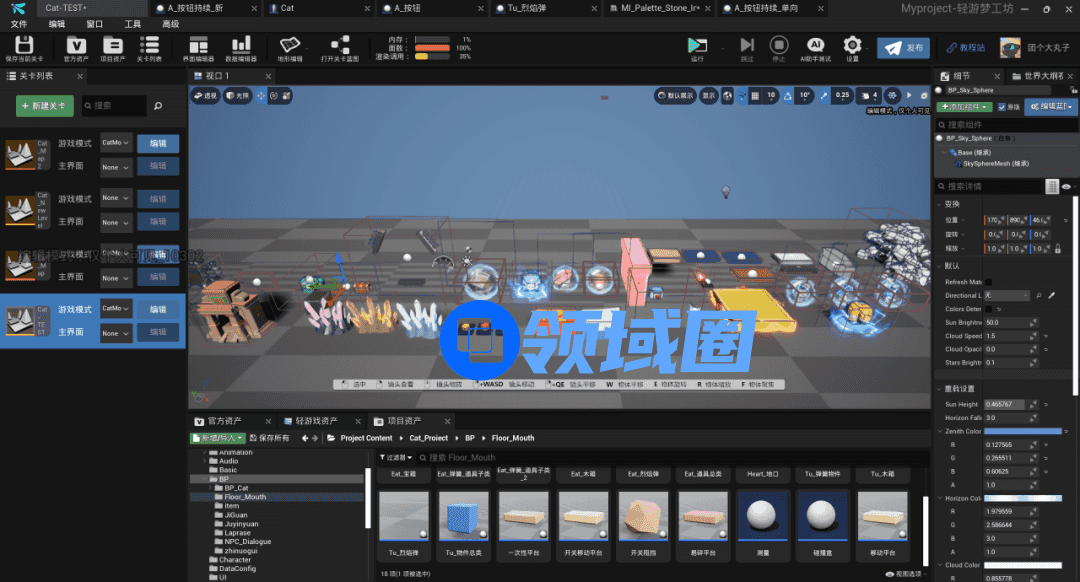This screenshot has height=582, width=1080.
Task: Enable the Colors Determined checkbox
Action: click(990, 309)
